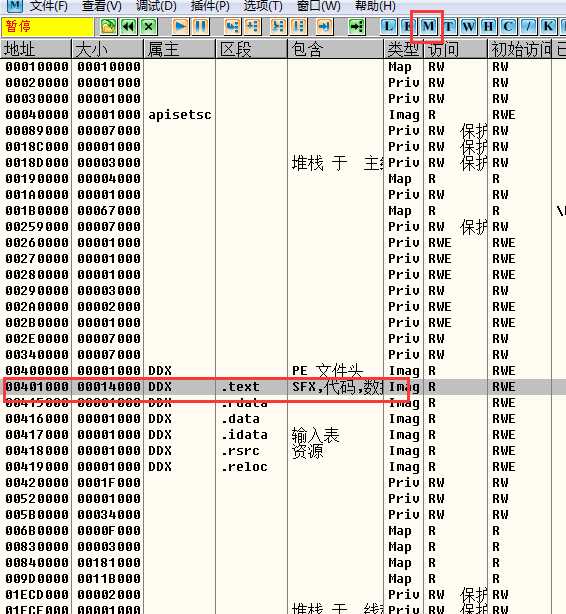Pause execution with the pause icon

[201, 27]
